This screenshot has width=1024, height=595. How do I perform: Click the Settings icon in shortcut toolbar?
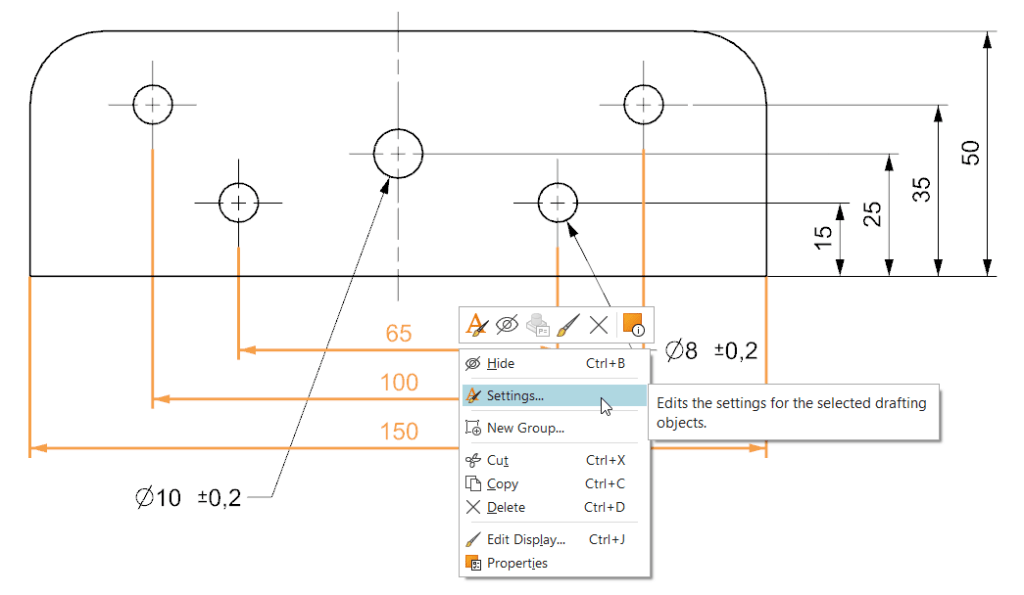[x=477, y=325]
